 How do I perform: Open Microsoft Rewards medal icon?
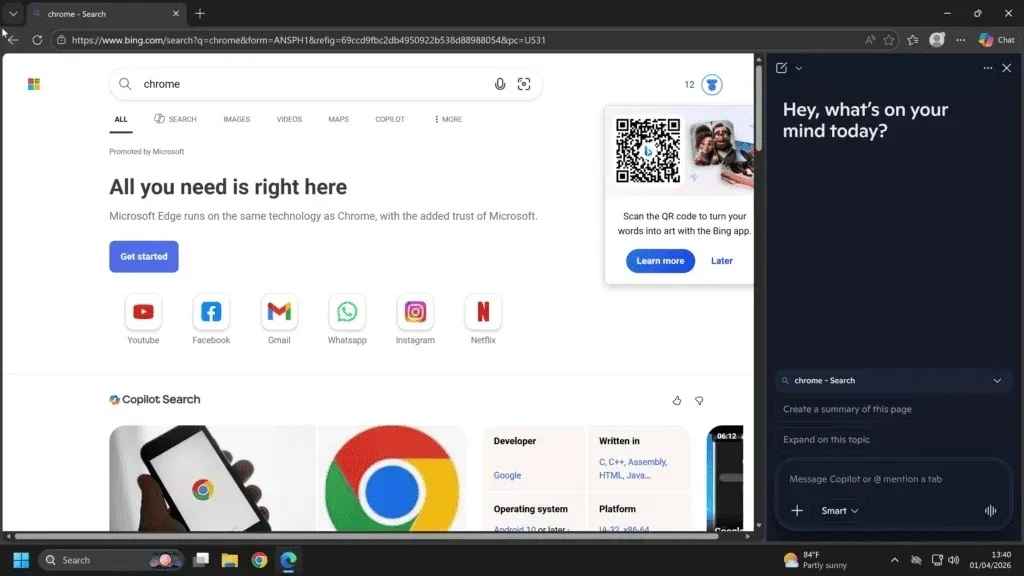712,84
